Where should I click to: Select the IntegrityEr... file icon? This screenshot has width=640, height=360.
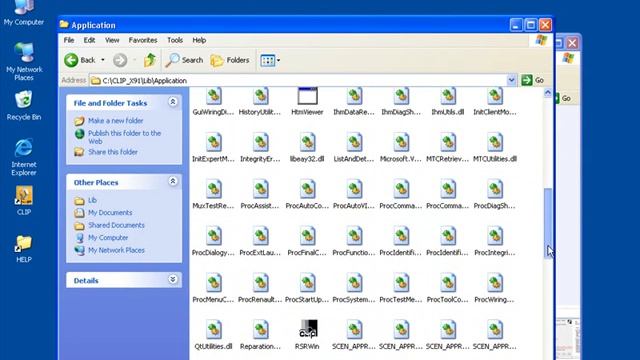click(260, 142)
